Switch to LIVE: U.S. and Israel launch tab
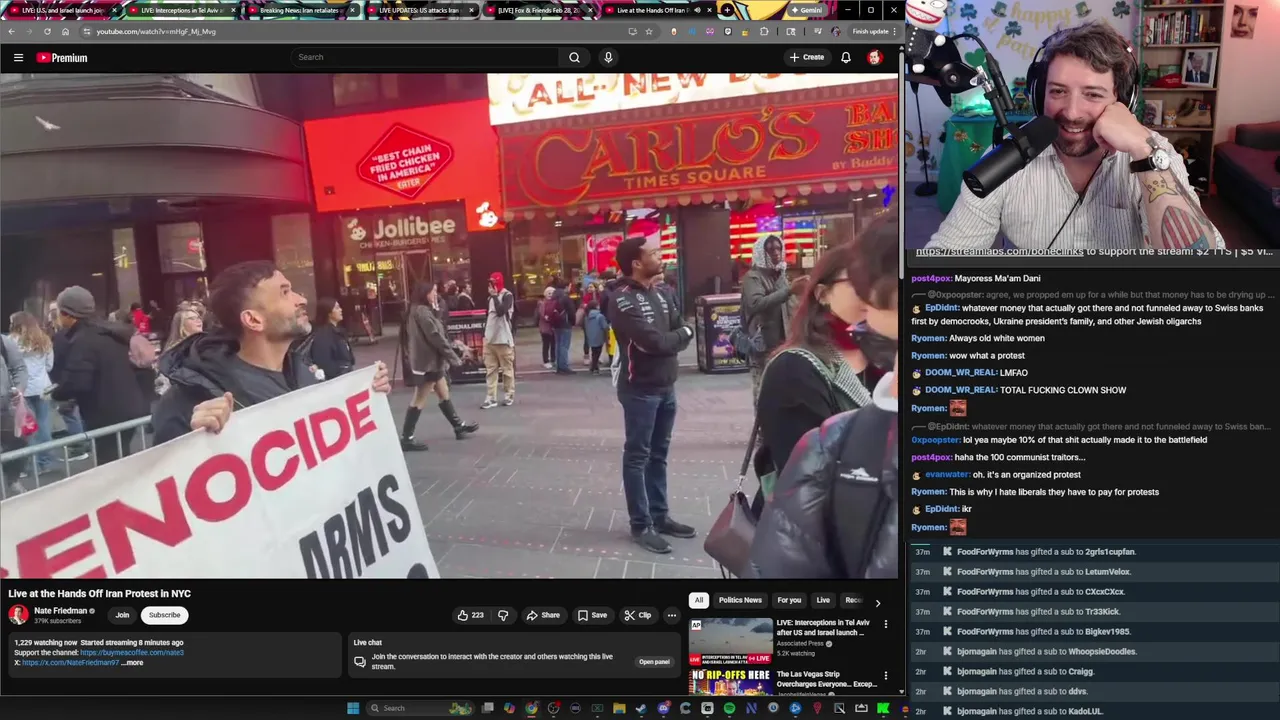This screenshot has height=720, width=1280. tap(60, 10)
